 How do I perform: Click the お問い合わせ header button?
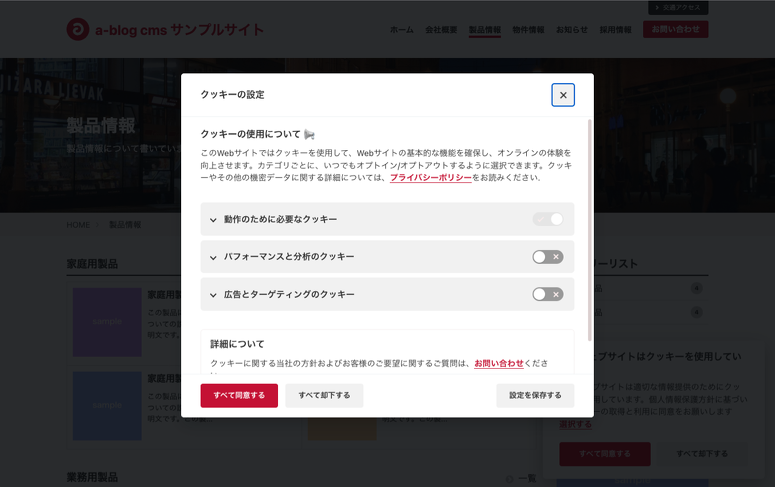coord(675,30)
